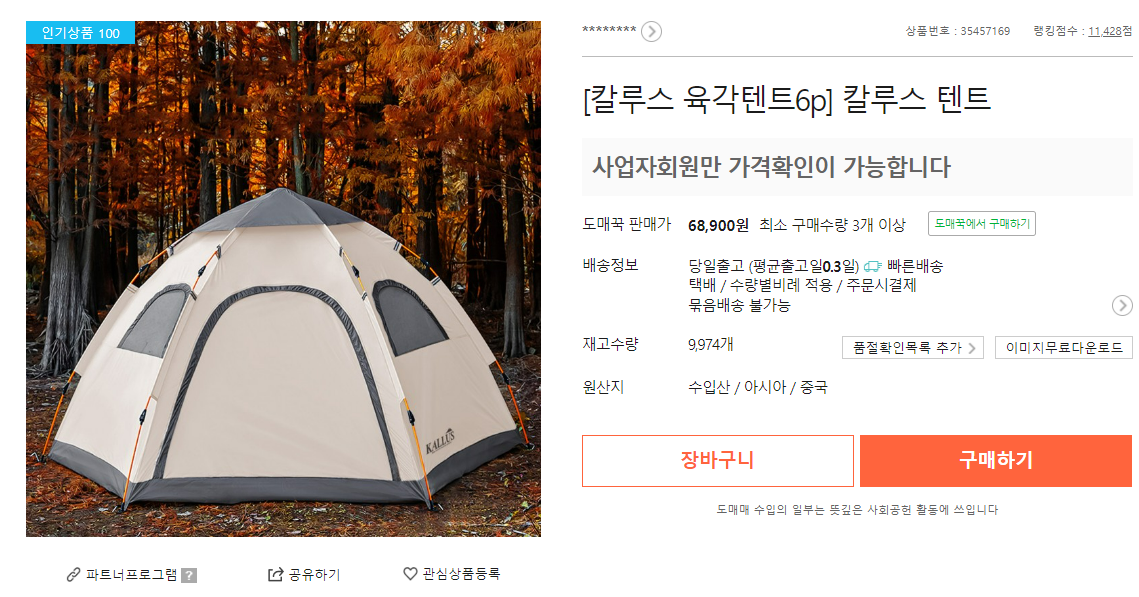
Task: Click the heart icon for 관심상품등록
Action: (410, 574)
